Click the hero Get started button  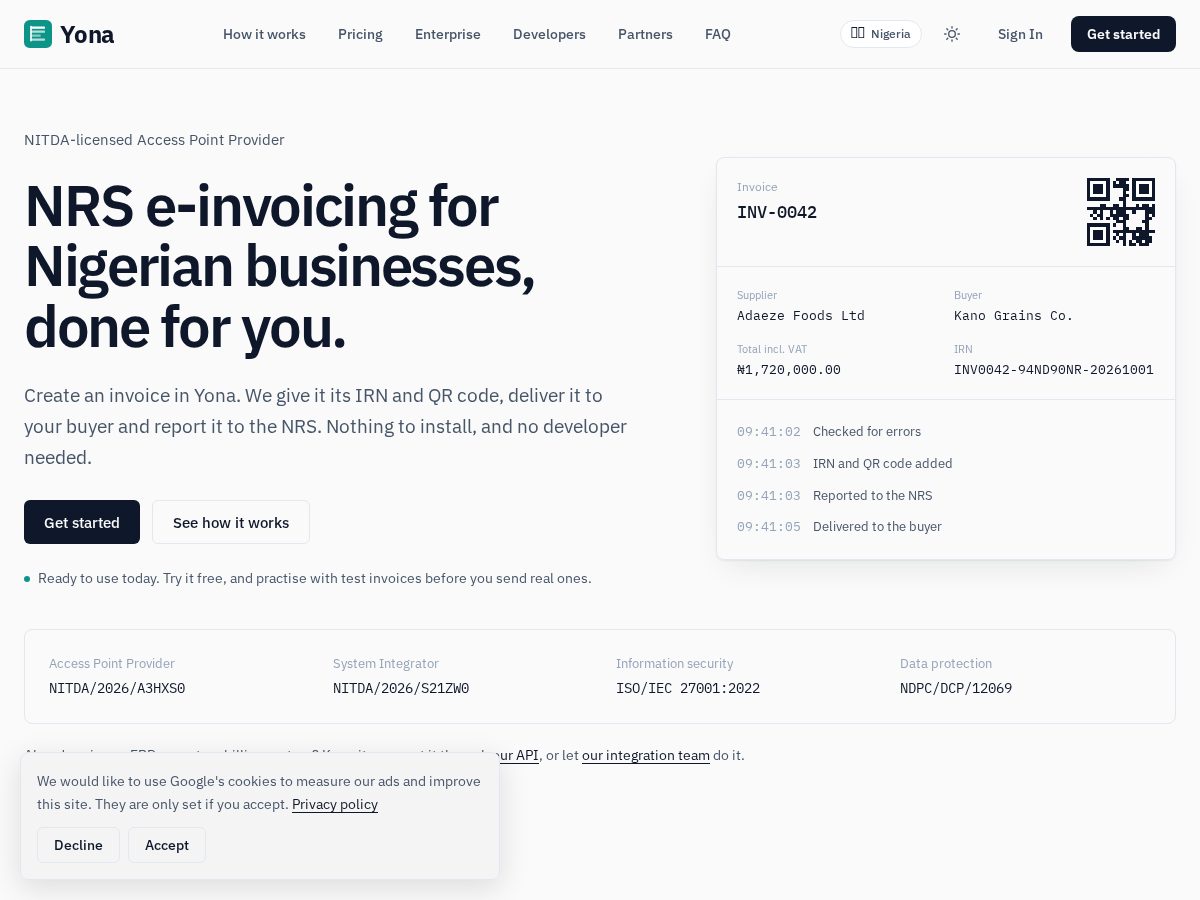[82, 522]
